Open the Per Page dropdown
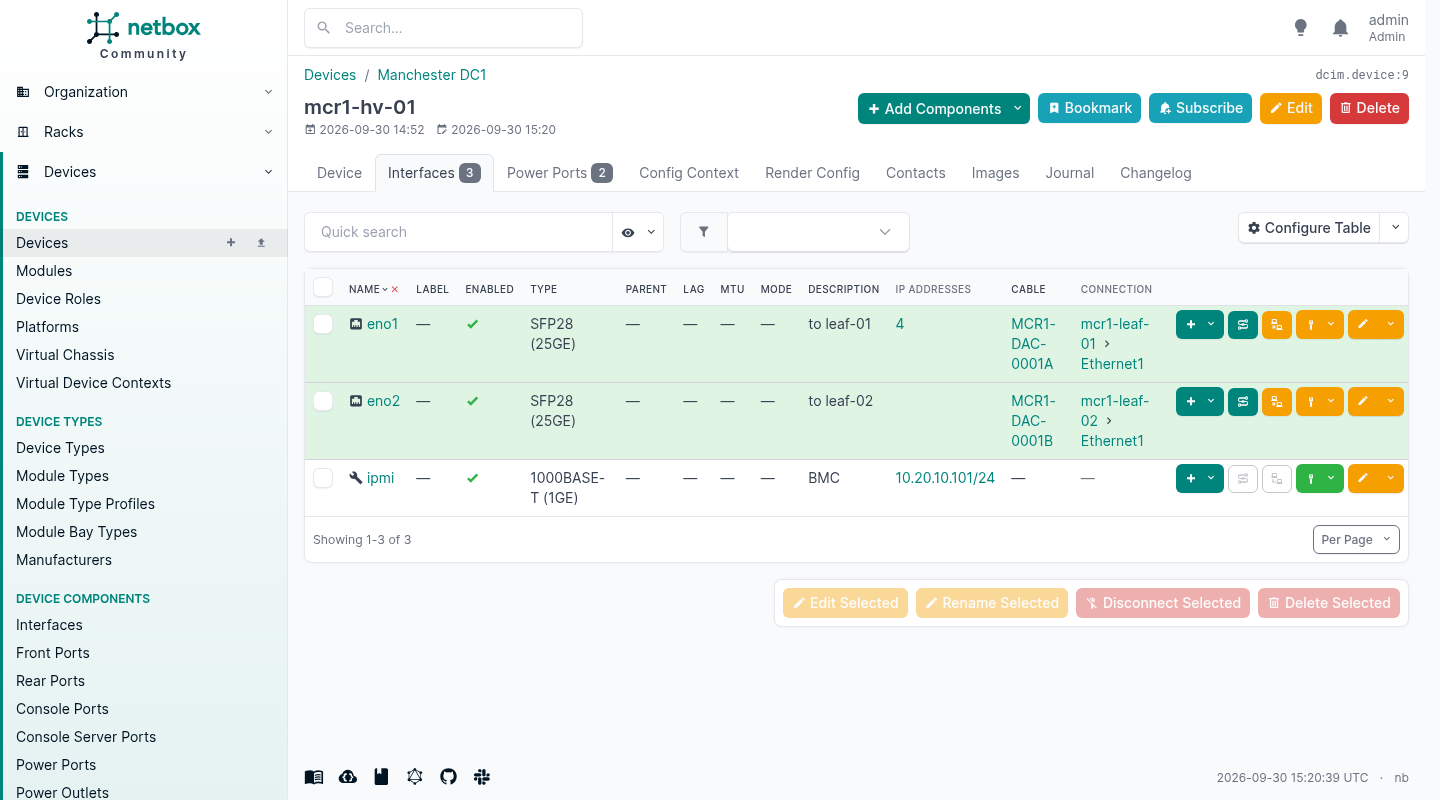 [1356, 540]
